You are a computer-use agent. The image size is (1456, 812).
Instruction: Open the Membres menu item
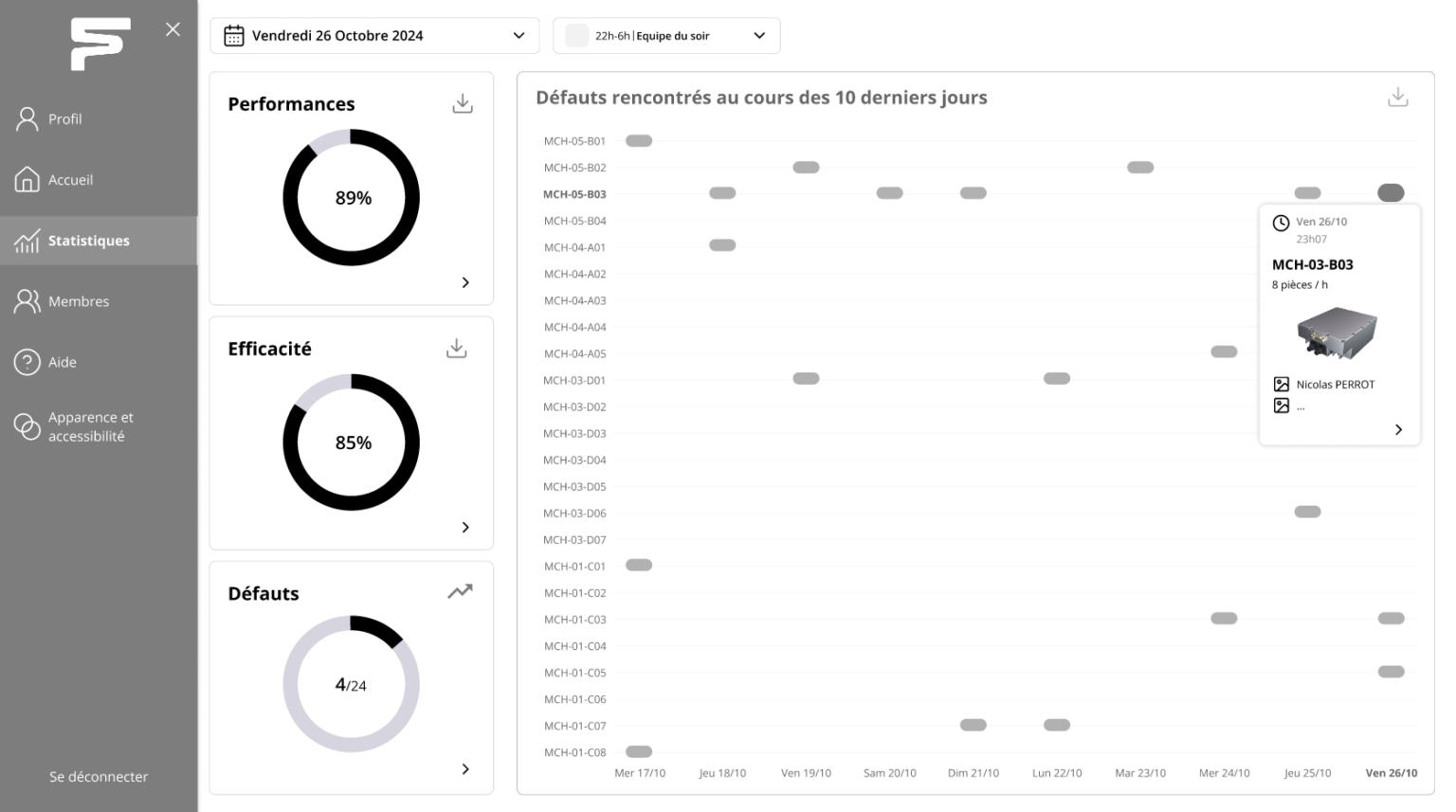click(78, 301)
